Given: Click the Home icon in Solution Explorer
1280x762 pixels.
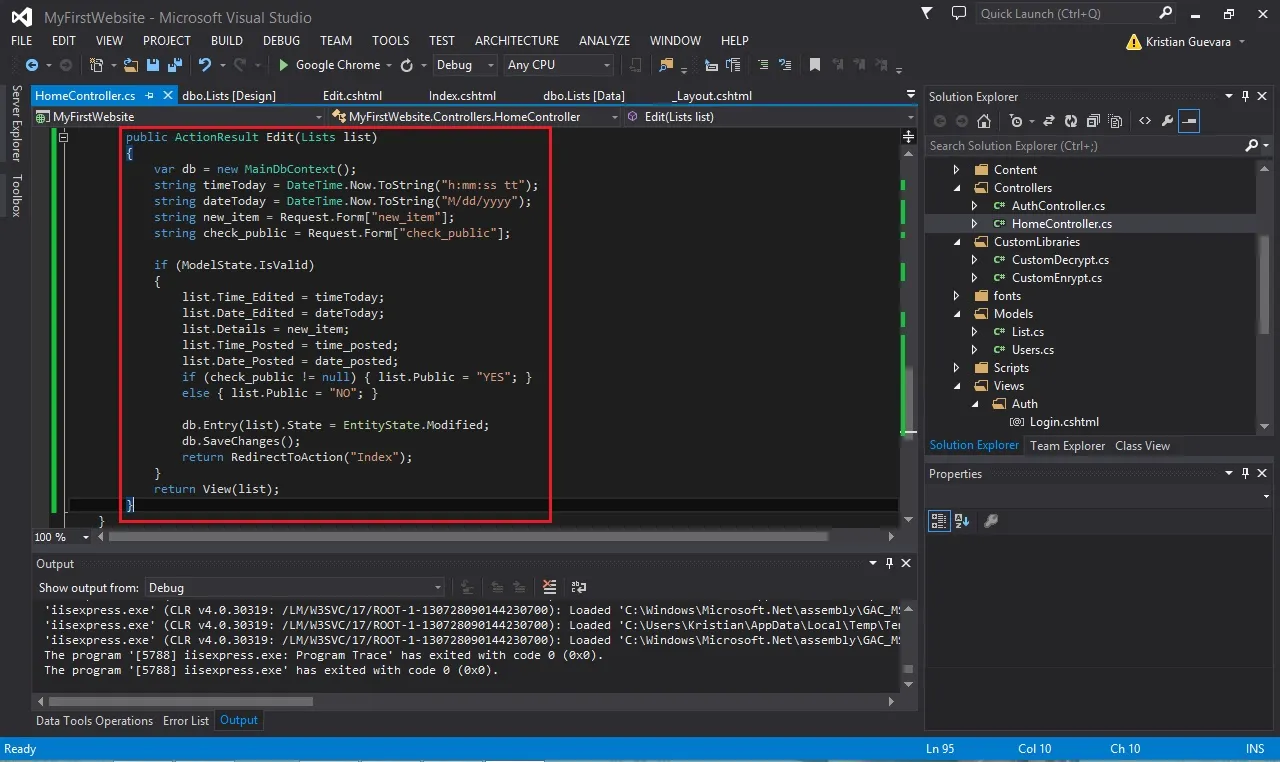Looking at the screenshot, I should click(x=984, y=121).
